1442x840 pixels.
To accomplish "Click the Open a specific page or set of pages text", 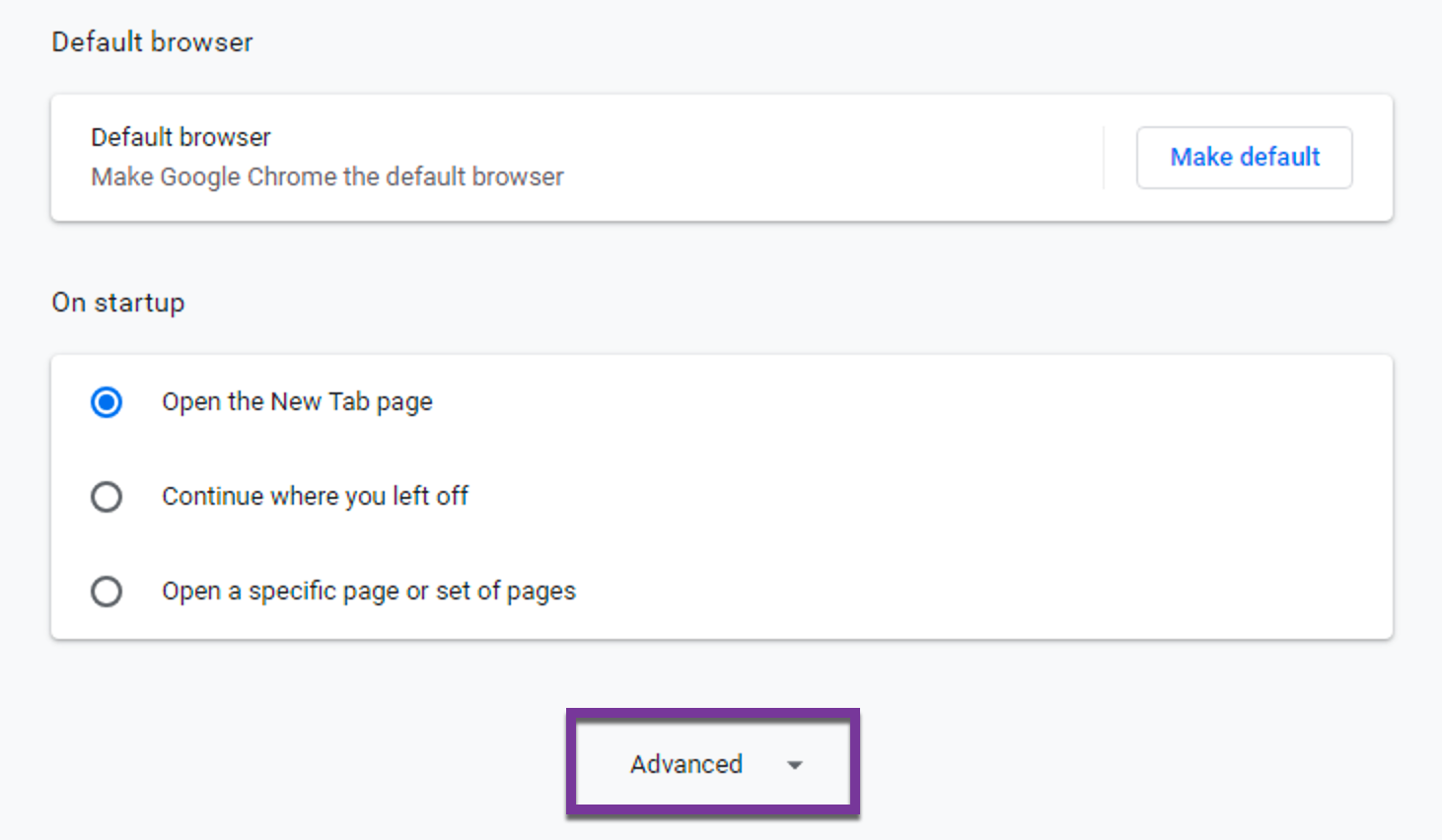I will click(x=368, y=591).
